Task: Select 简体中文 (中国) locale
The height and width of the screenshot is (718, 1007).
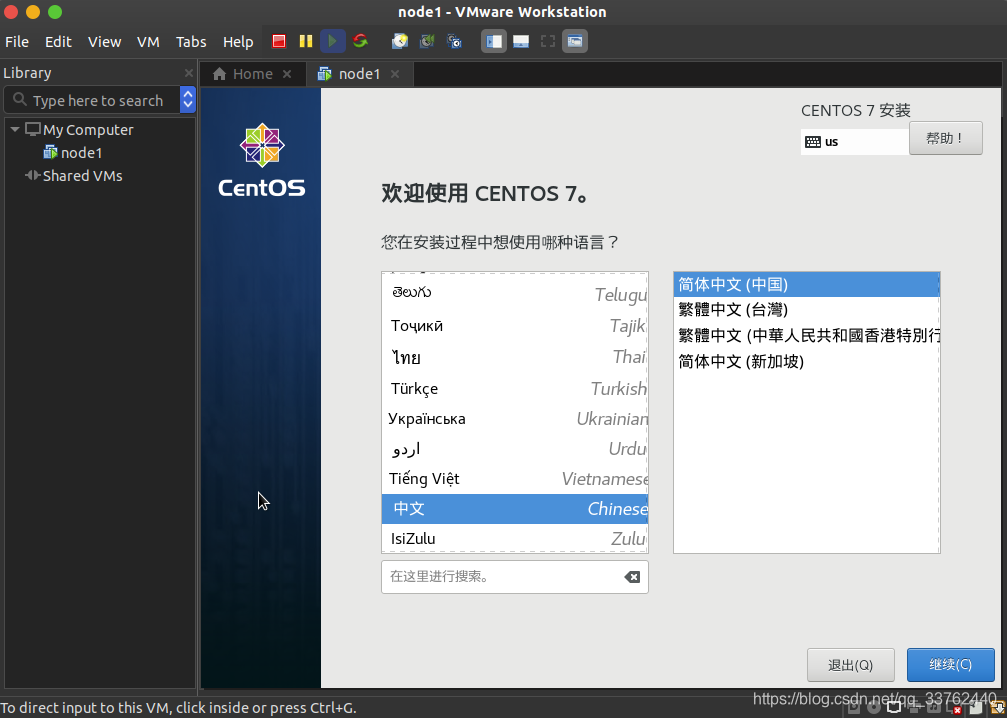Action: tap(807, 285)
